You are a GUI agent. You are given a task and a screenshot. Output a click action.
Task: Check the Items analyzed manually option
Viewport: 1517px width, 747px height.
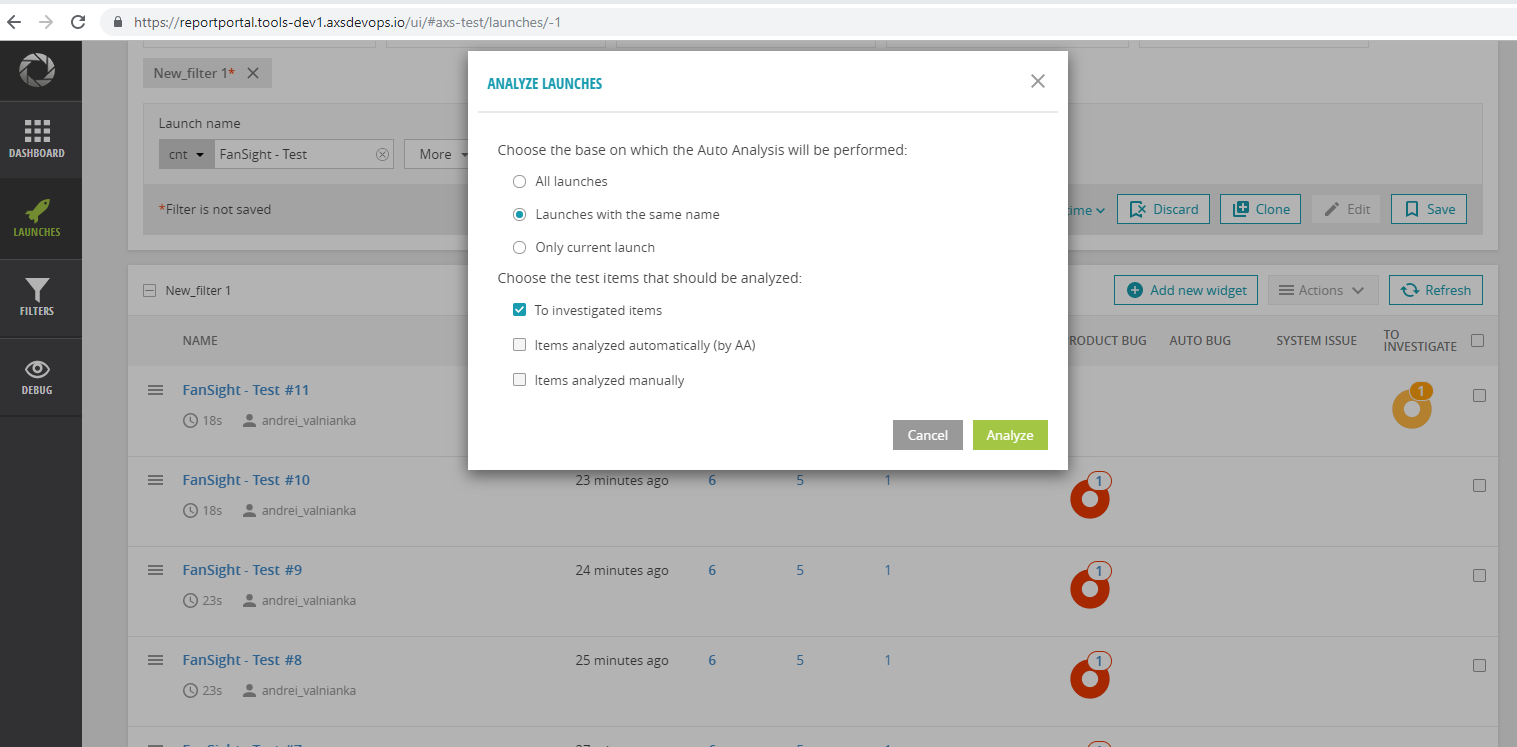tap(519, 379)
